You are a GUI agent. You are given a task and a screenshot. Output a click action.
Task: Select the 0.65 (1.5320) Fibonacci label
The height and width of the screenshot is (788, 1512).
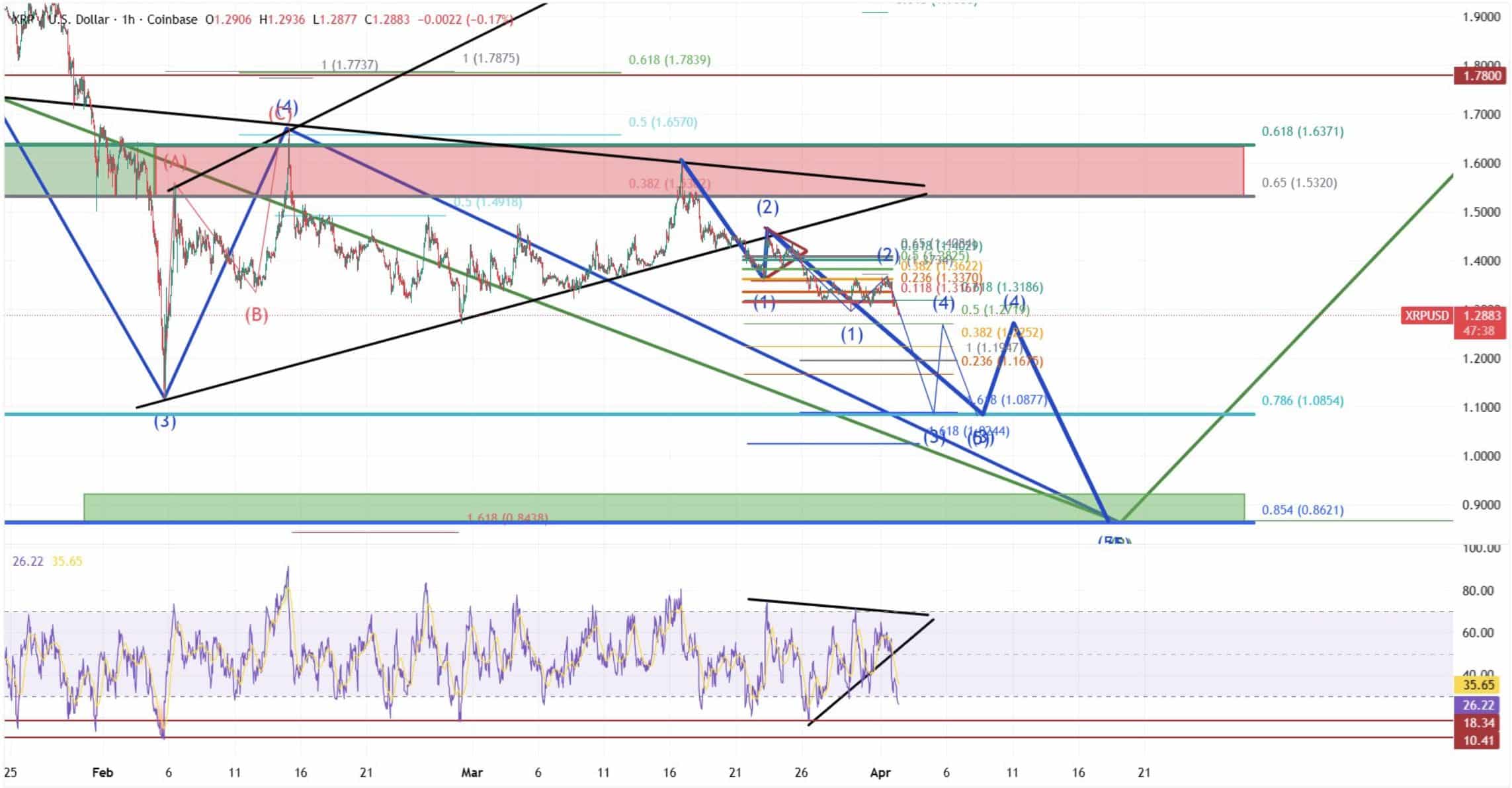[1299, 183]
